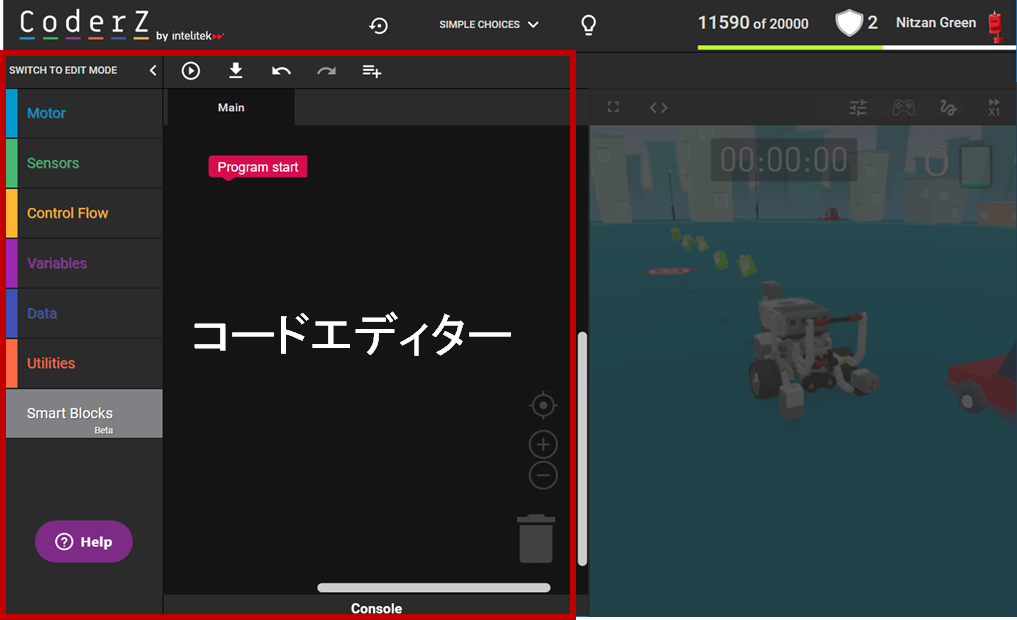Click the horizontal workspace scrollbar
Viewport: 1017px width, 620px height.
(433, 588)
